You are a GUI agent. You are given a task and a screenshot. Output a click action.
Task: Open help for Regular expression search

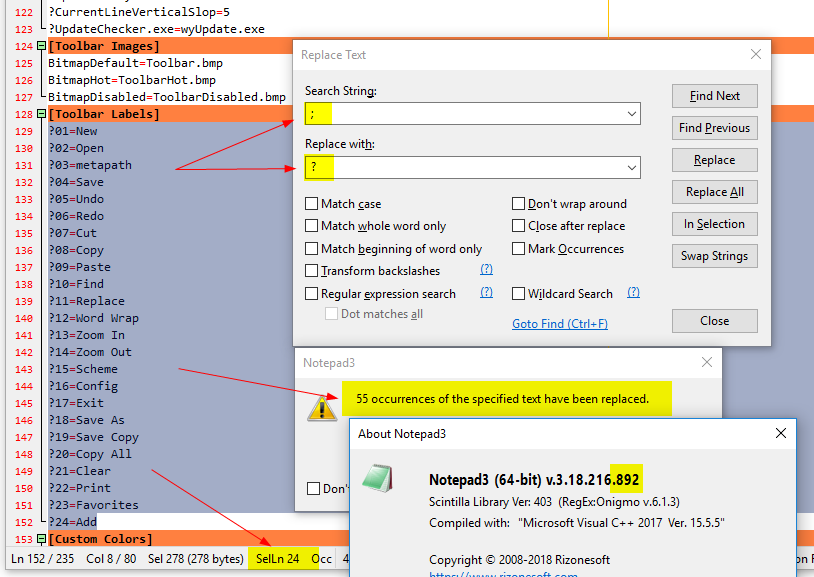point(486,293)
